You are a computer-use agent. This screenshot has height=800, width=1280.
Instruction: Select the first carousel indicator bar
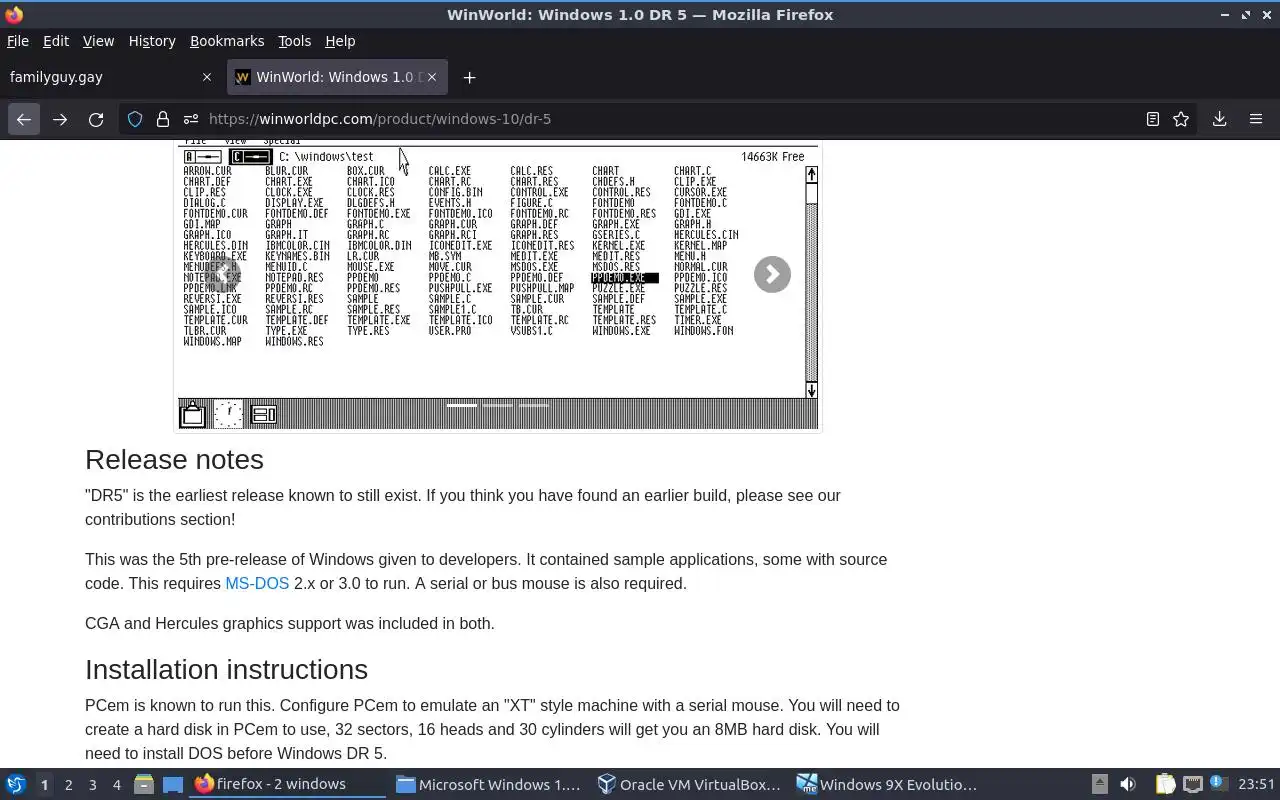[461, 405]
